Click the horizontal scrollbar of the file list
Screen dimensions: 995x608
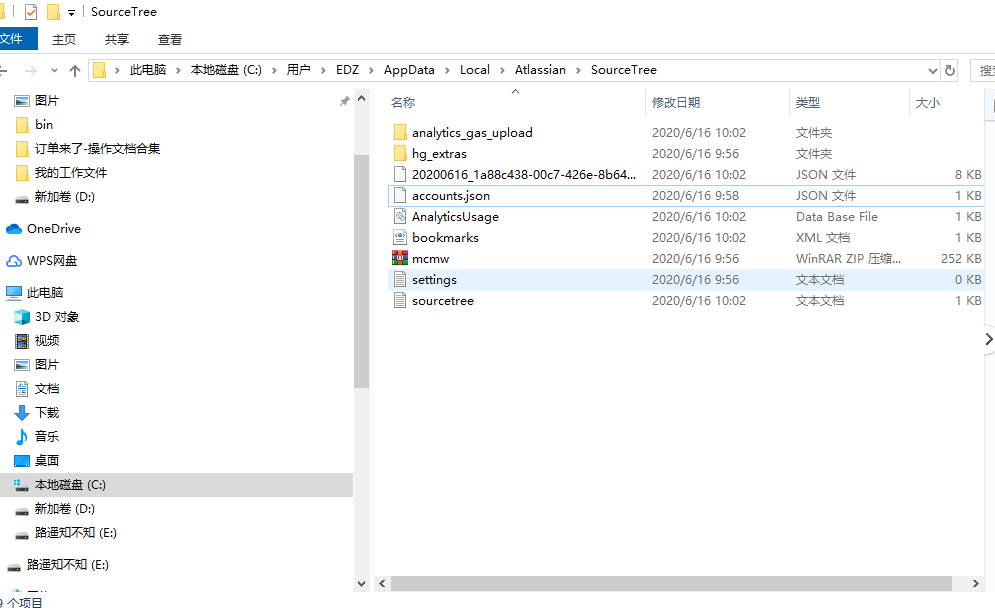click(671, 583)
